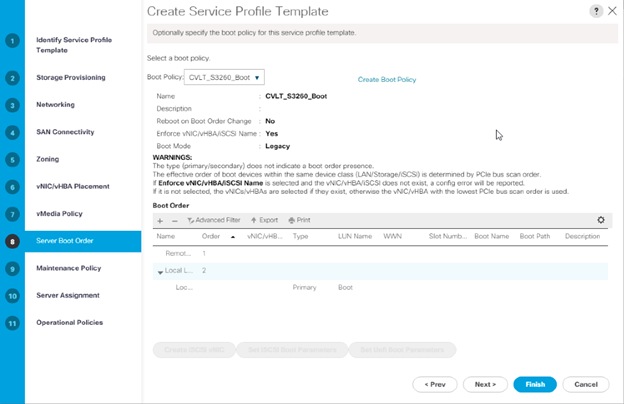The width and height of the screenshot is (624, 404).
Task: Print the boot order table
Action: pos(299,220)
